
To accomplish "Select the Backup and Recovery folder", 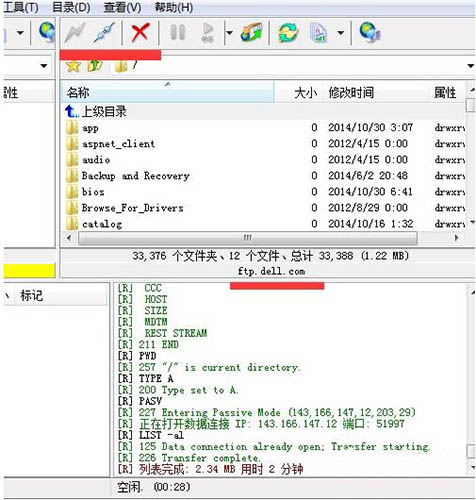I will coord(136,176).
